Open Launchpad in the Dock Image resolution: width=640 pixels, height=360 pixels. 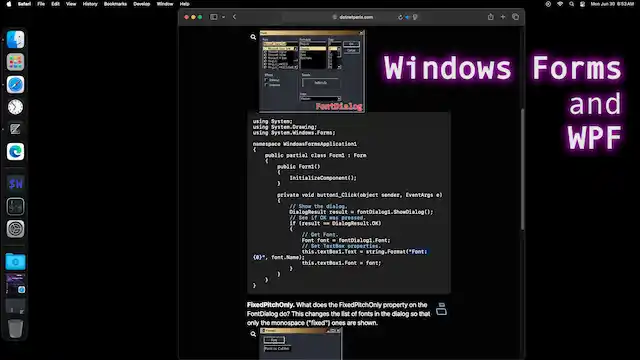(16, 62)
